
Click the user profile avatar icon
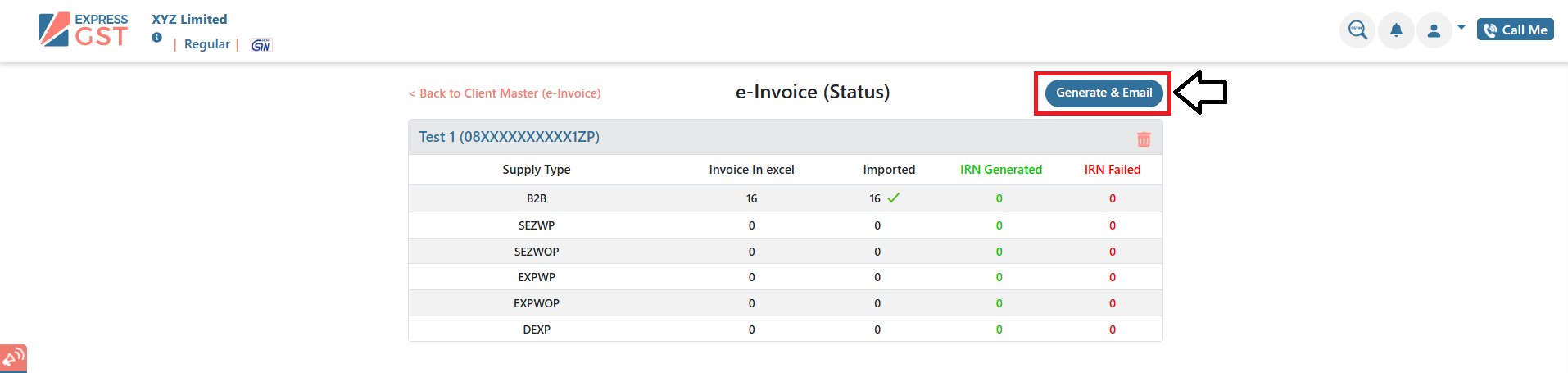[x=1434, y=30]
